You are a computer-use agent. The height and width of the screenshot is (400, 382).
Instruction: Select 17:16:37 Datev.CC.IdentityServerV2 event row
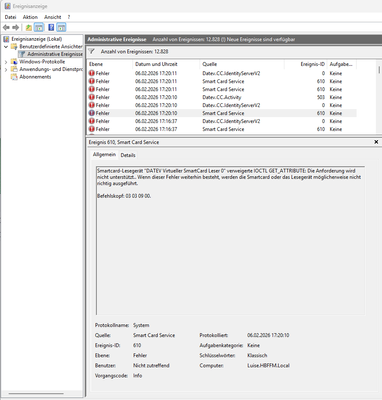[221, 121]
